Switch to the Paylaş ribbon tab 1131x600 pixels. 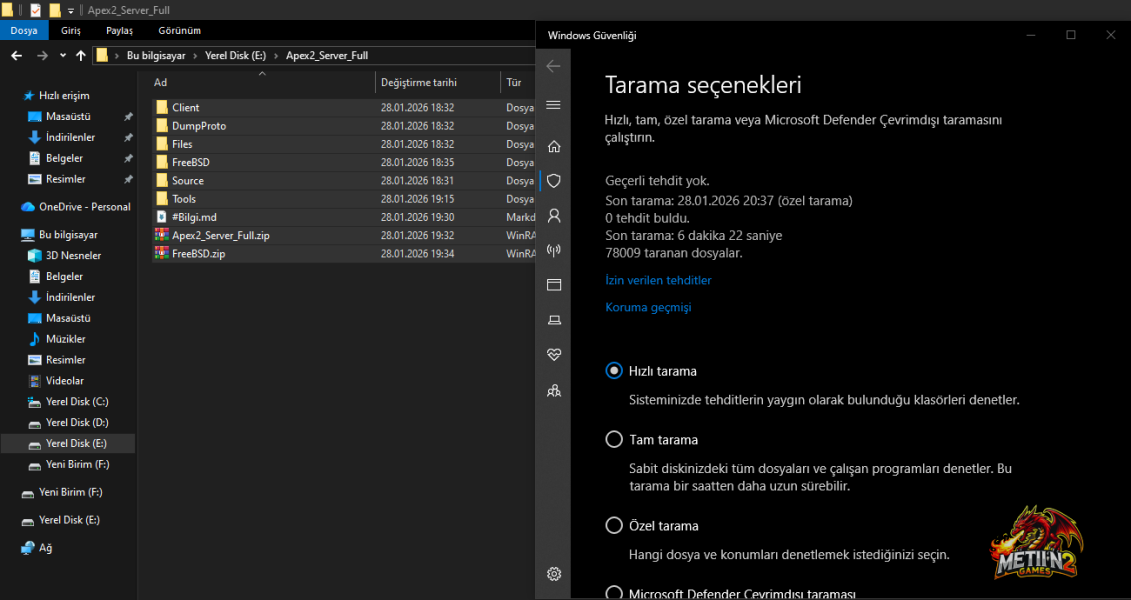tap(119, 30)
